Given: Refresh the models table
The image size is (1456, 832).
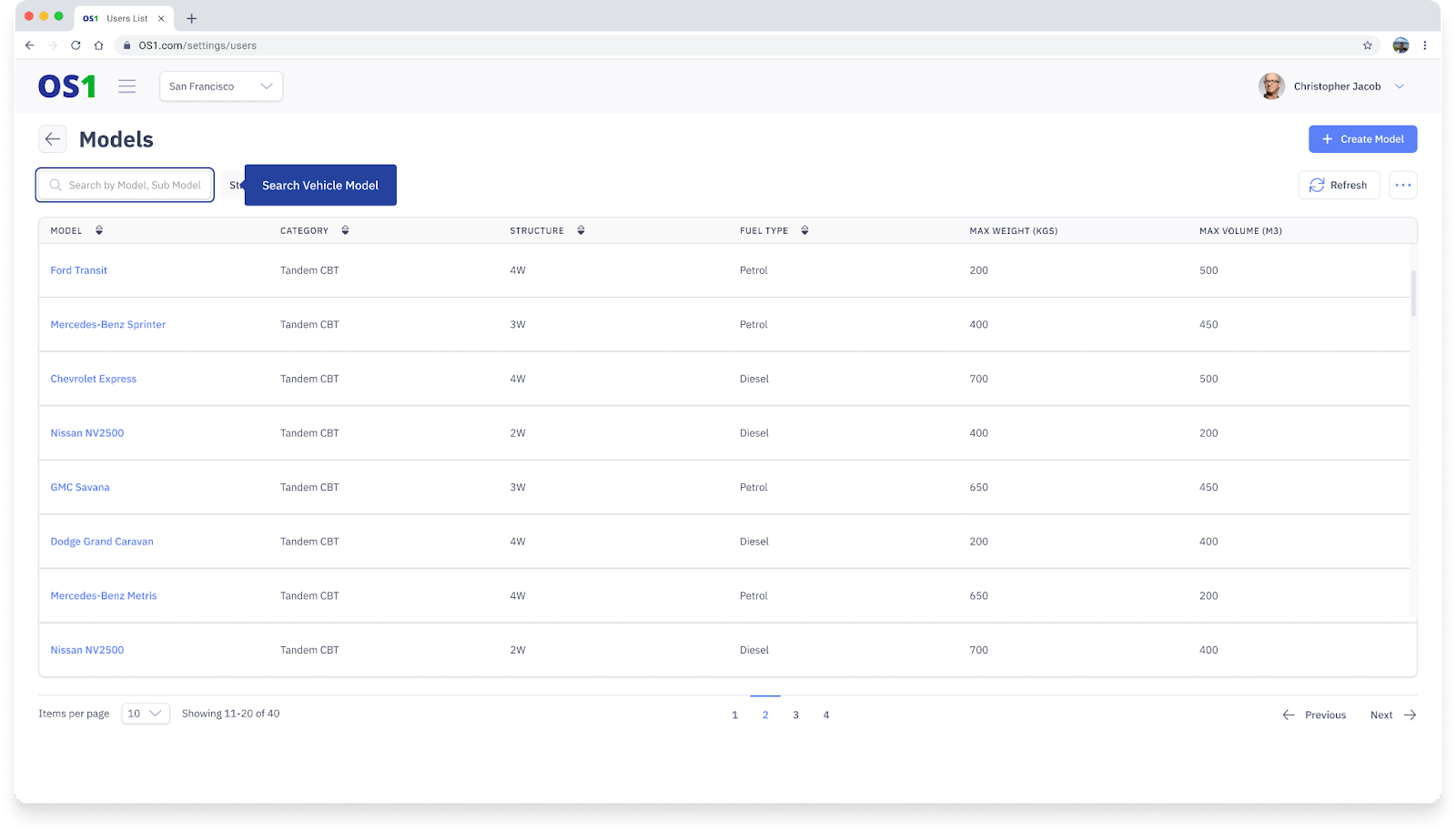Looking at the screenshot, I should tap(1339, 185).
